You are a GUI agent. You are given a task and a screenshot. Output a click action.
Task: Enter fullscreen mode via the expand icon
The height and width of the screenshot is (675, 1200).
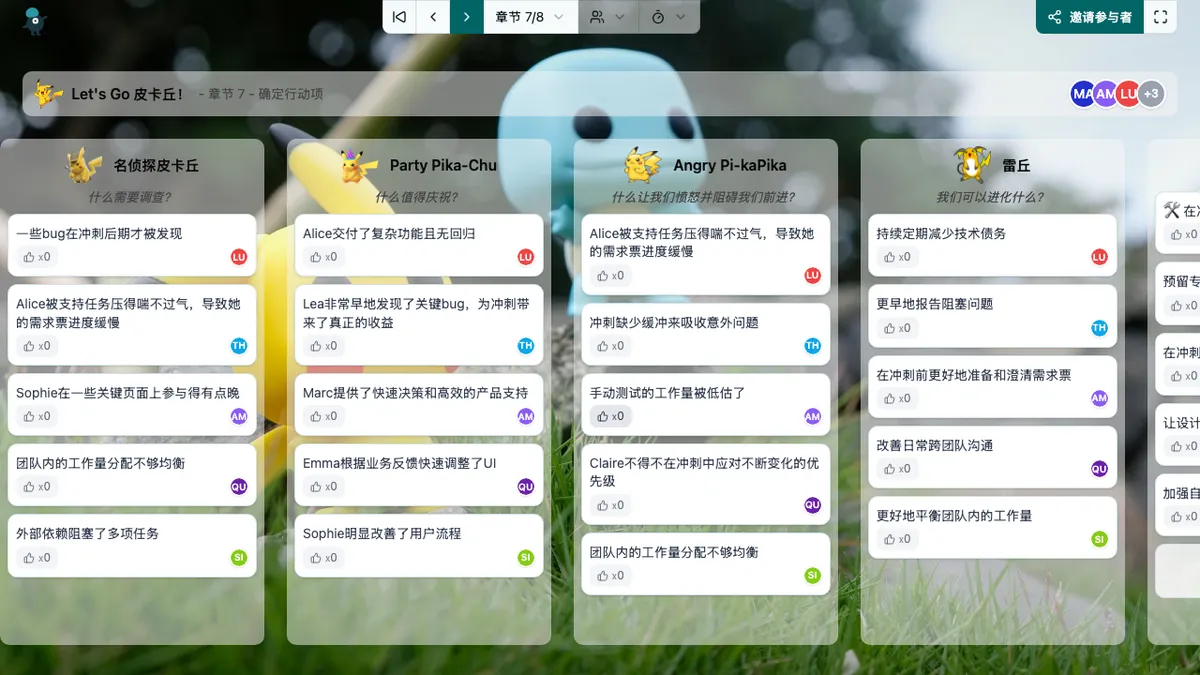click(x=1162, y=17)
